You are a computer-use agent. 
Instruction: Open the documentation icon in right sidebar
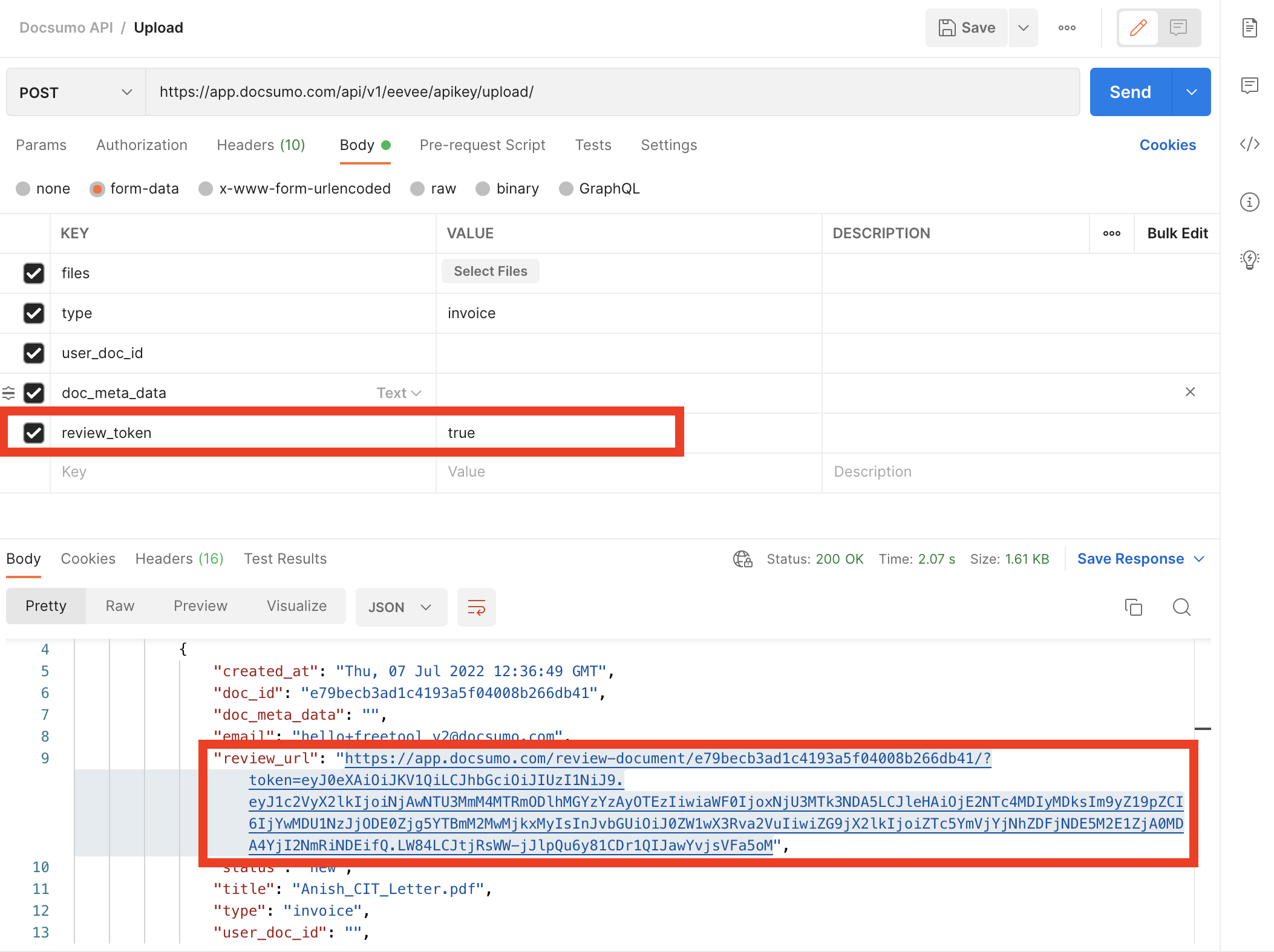(x=1249, y=28)
